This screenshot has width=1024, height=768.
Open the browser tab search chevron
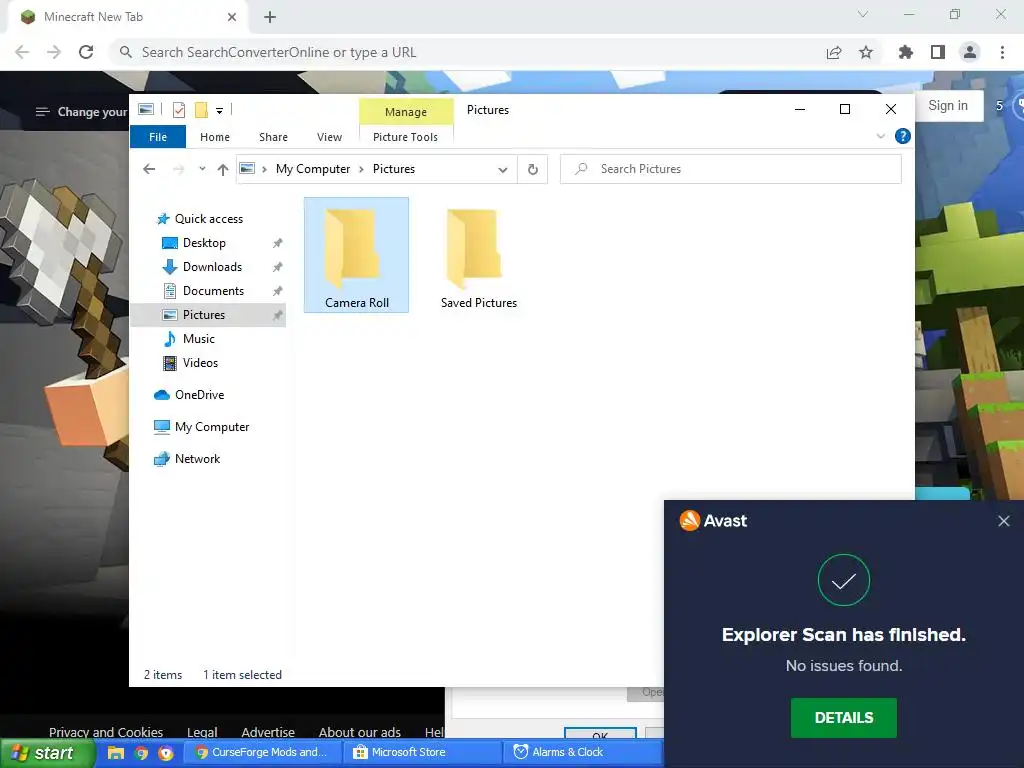[x=863, y=14]
